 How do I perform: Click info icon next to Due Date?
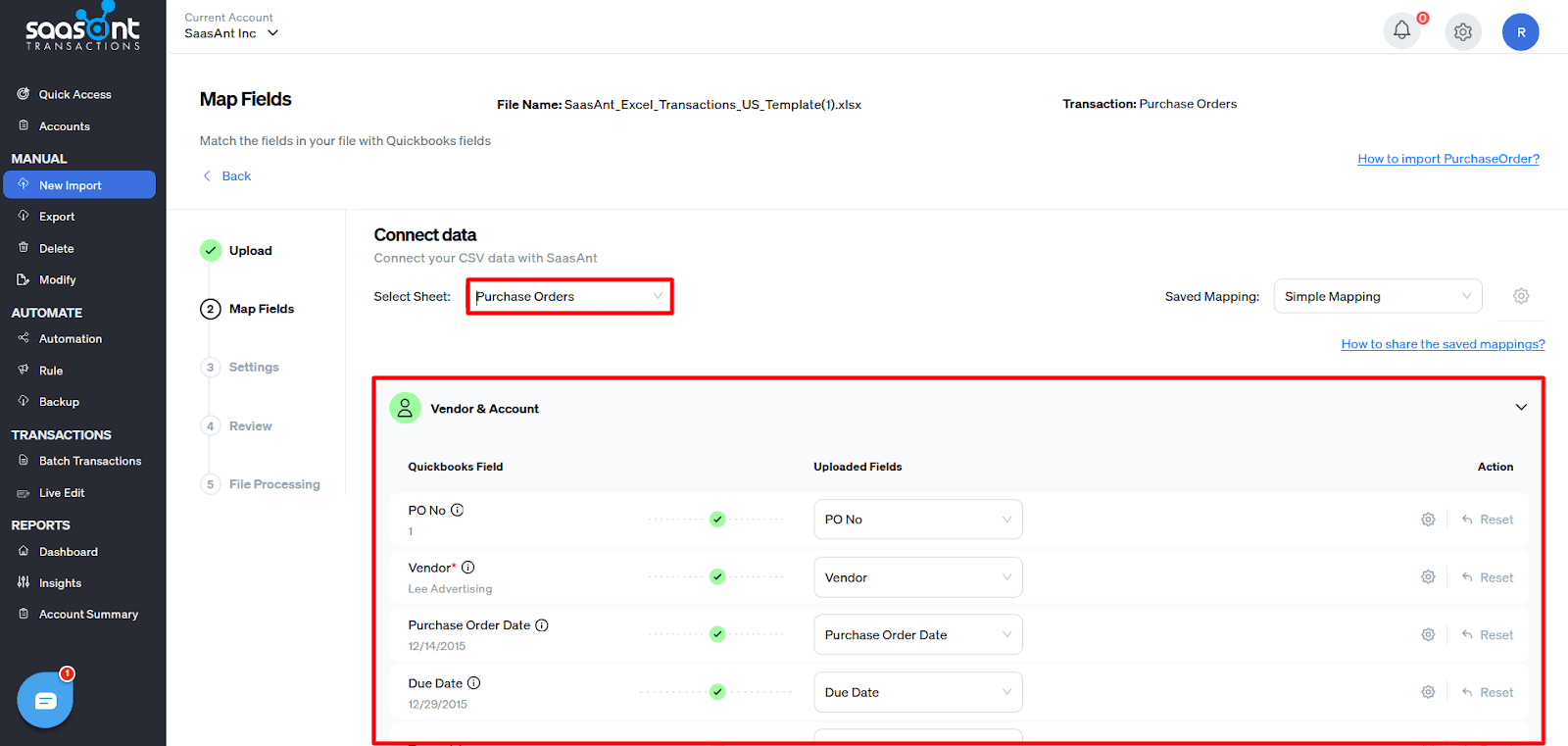(473, 683)
